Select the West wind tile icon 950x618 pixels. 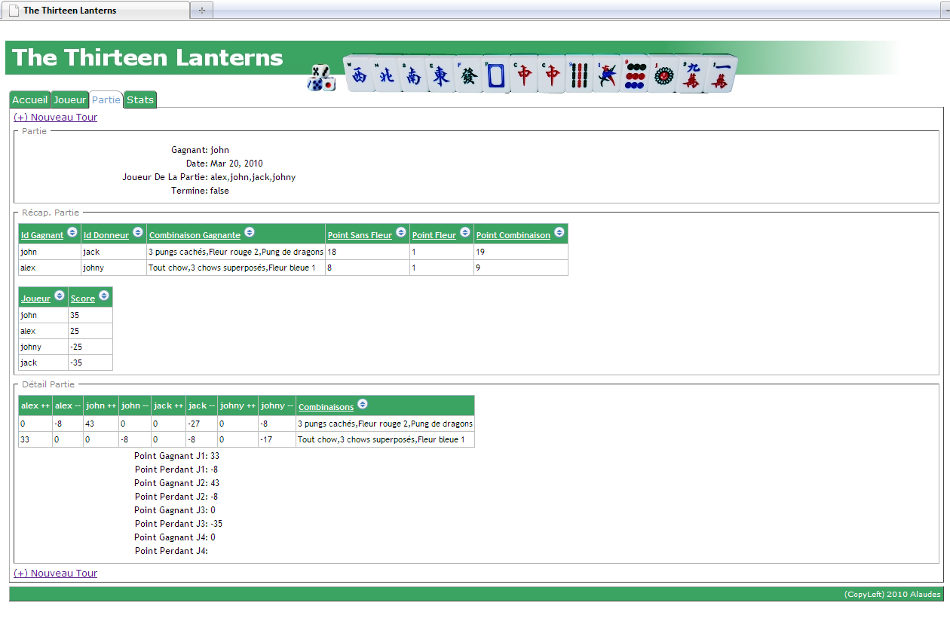360,74
